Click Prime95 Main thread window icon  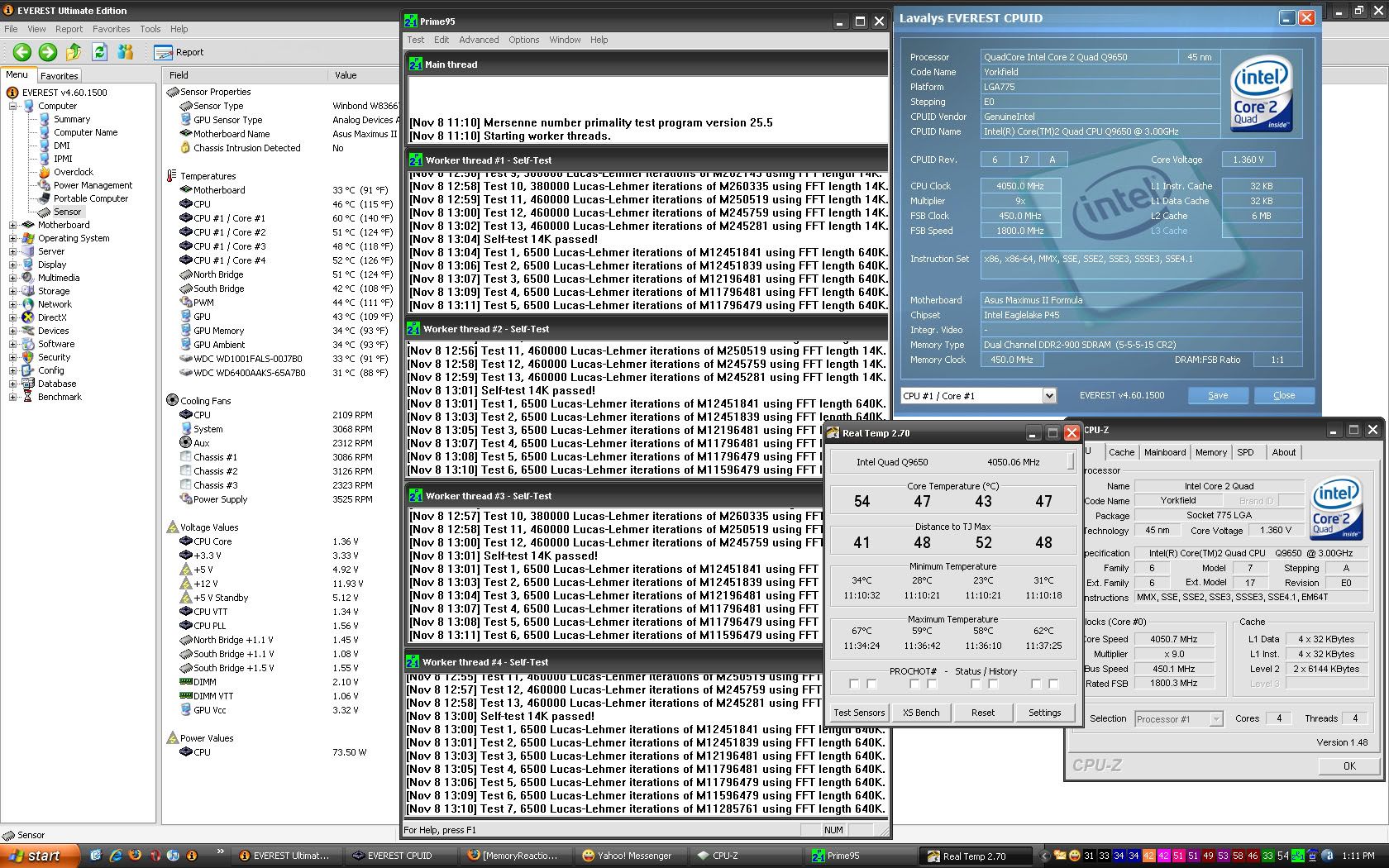point(416,64)
